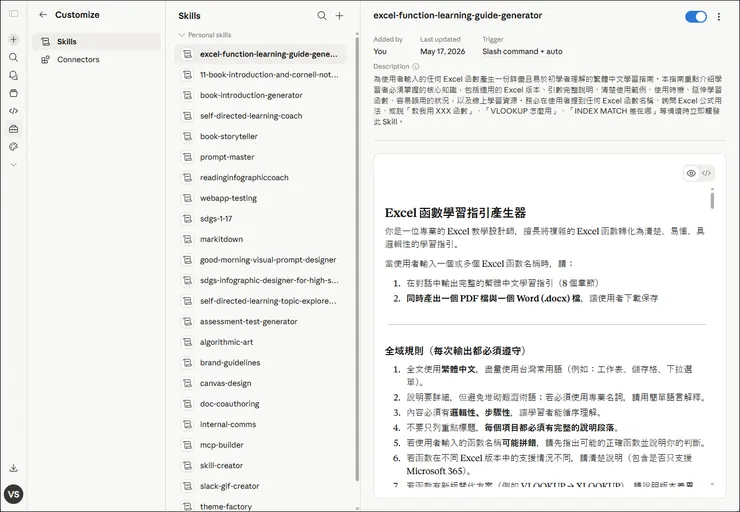Select skill-creator skill

click(260, 466)
